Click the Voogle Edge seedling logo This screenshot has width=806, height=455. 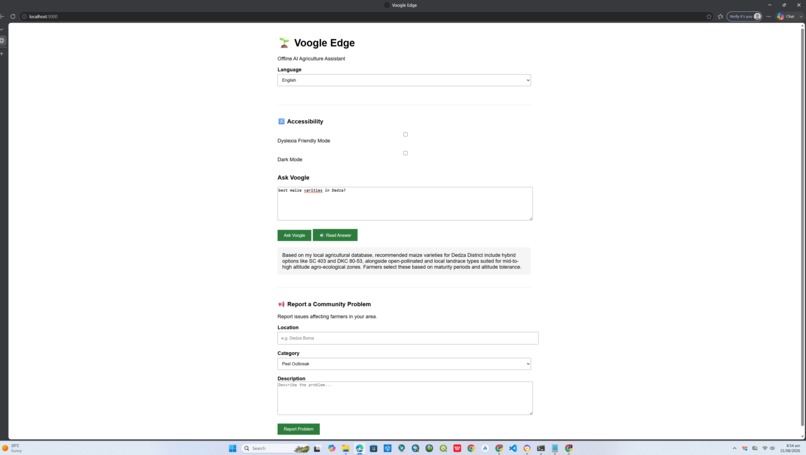pyautogui.click(x=284, y=43)
